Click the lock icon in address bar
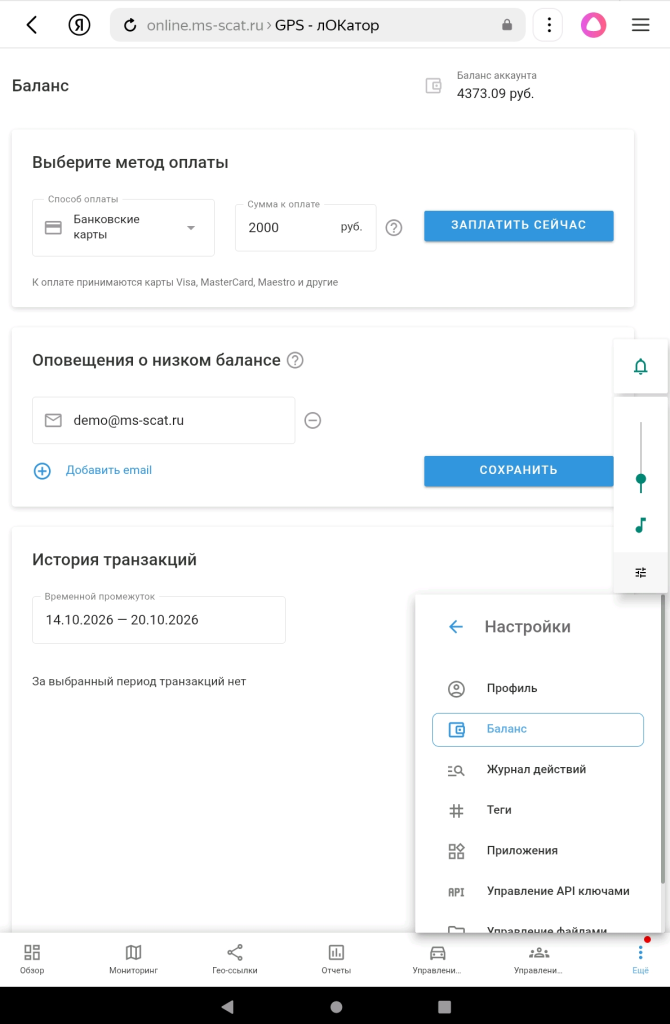The image size is (670, 1024). point(507,25)
